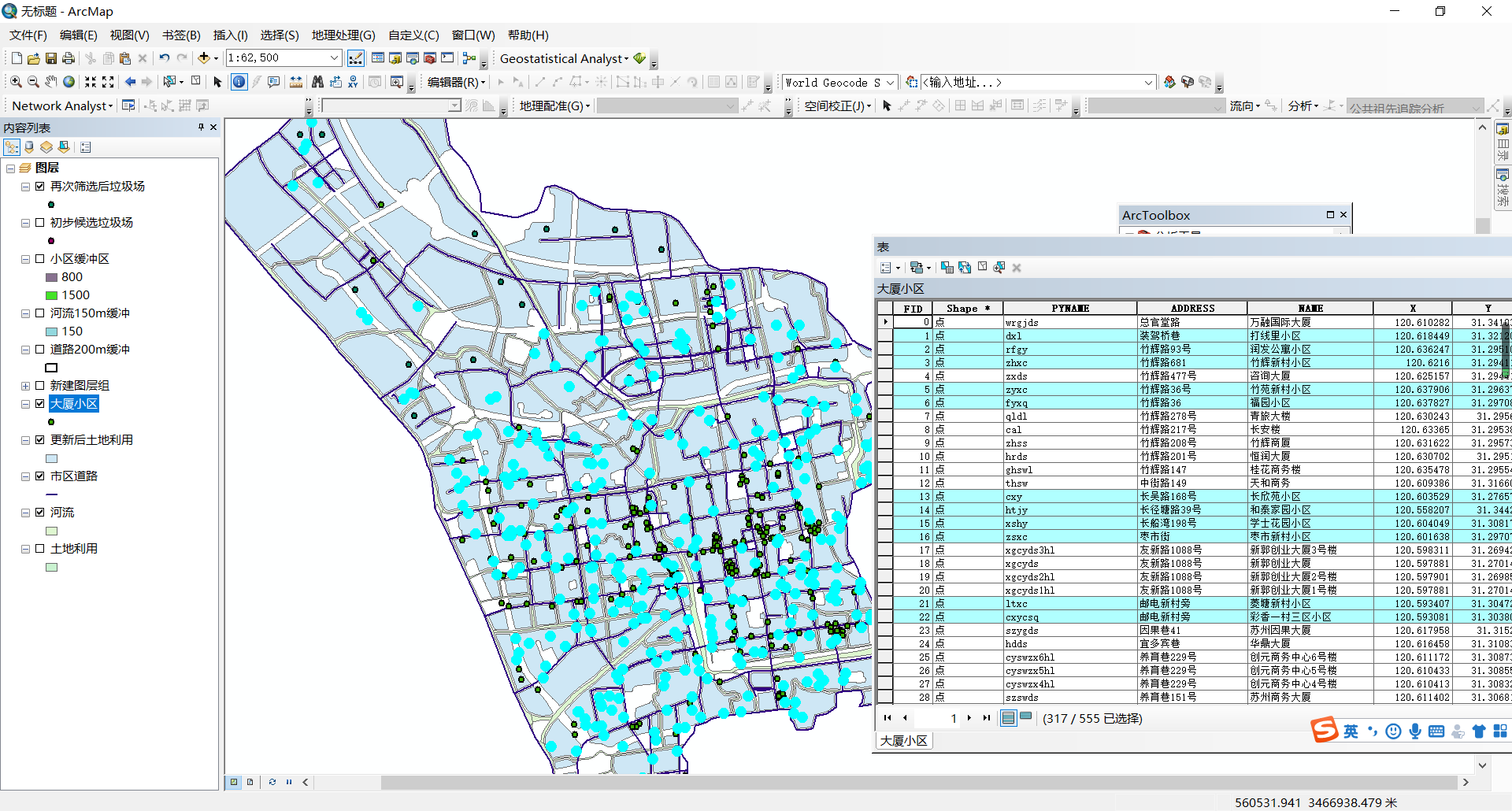Select the Identify tool

click(x=239, y=82)
